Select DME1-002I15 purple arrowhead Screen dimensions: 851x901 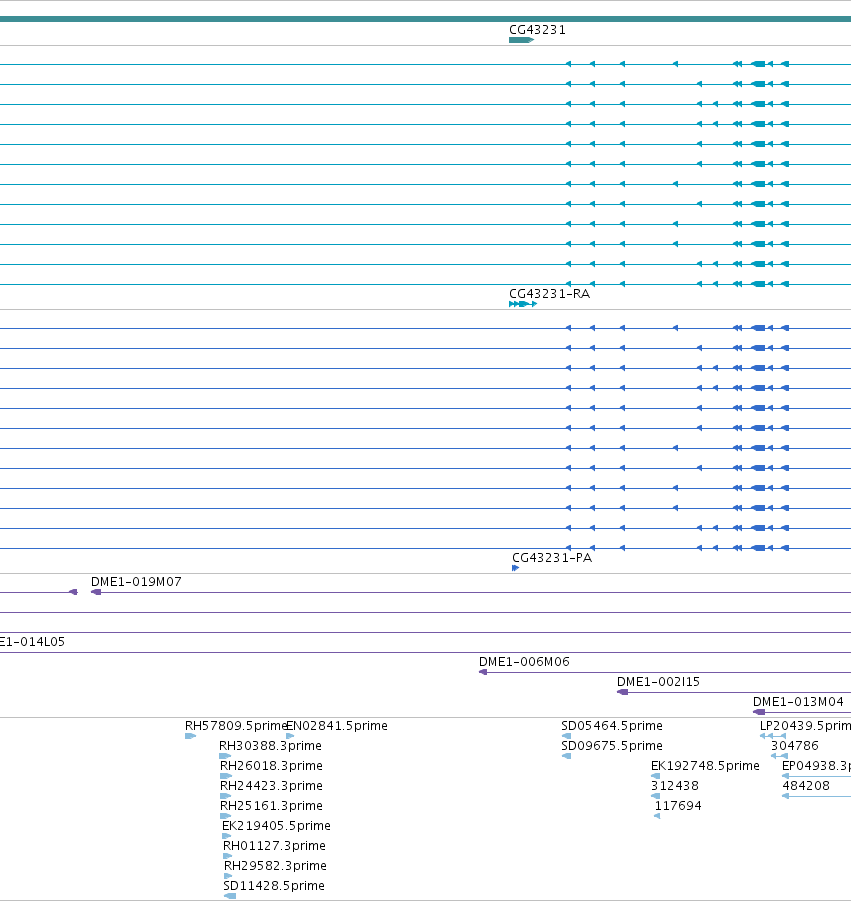[622, 692]
